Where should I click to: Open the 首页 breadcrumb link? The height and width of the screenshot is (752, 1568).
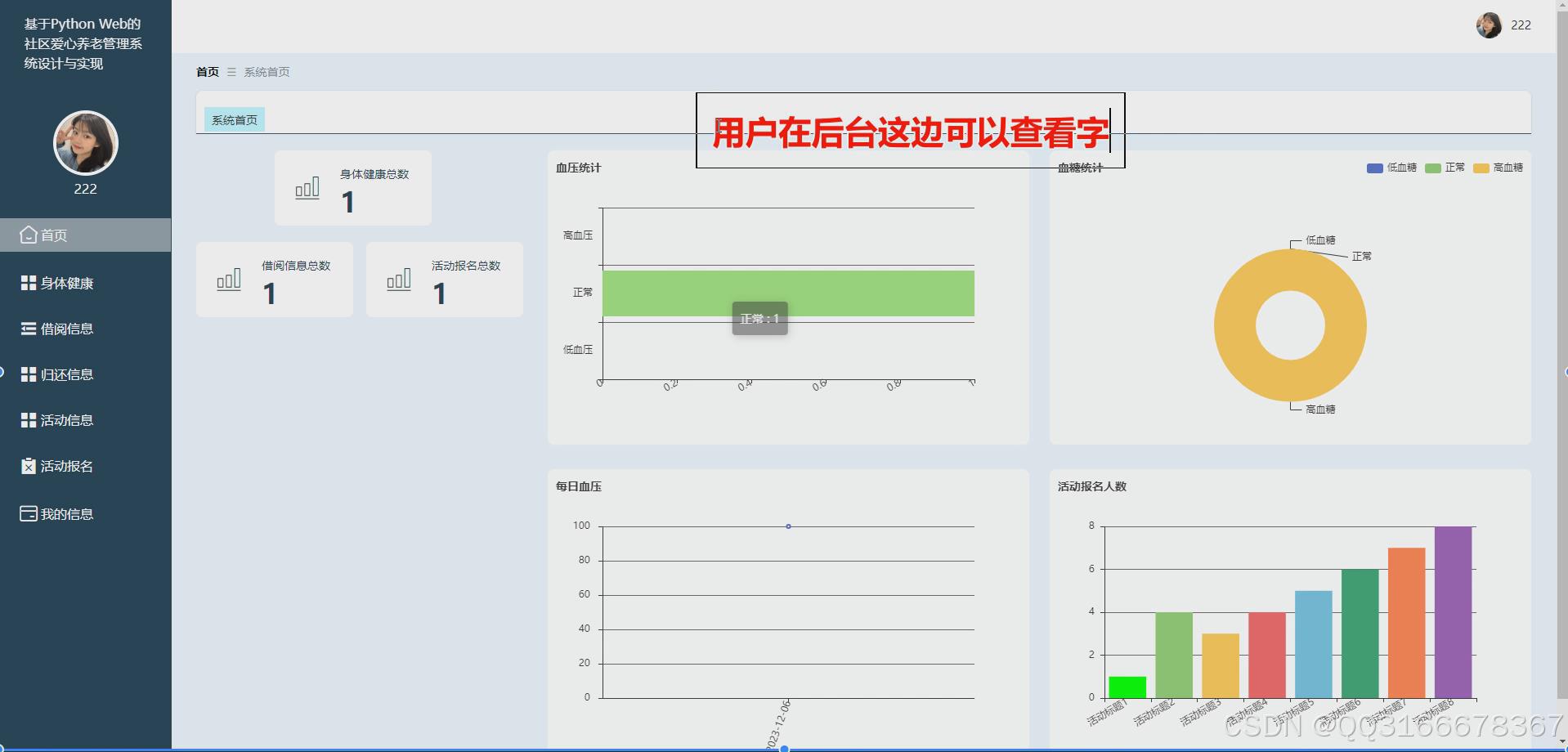pos(207,72)
